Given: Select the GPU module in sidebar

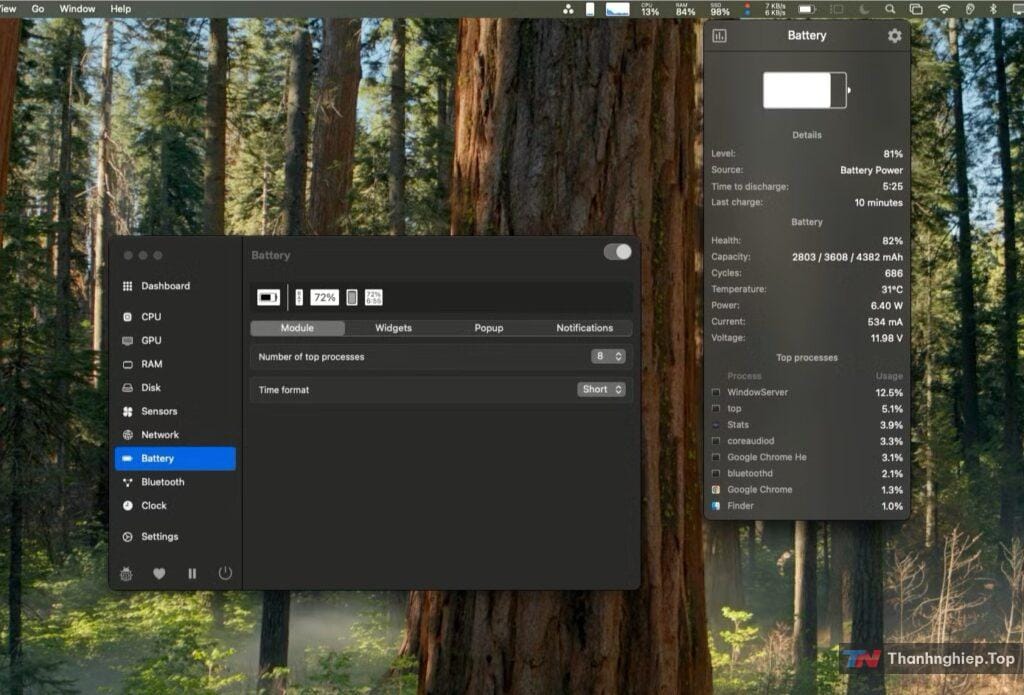Looking at the screenshot, I should click(x=175, y=340).
